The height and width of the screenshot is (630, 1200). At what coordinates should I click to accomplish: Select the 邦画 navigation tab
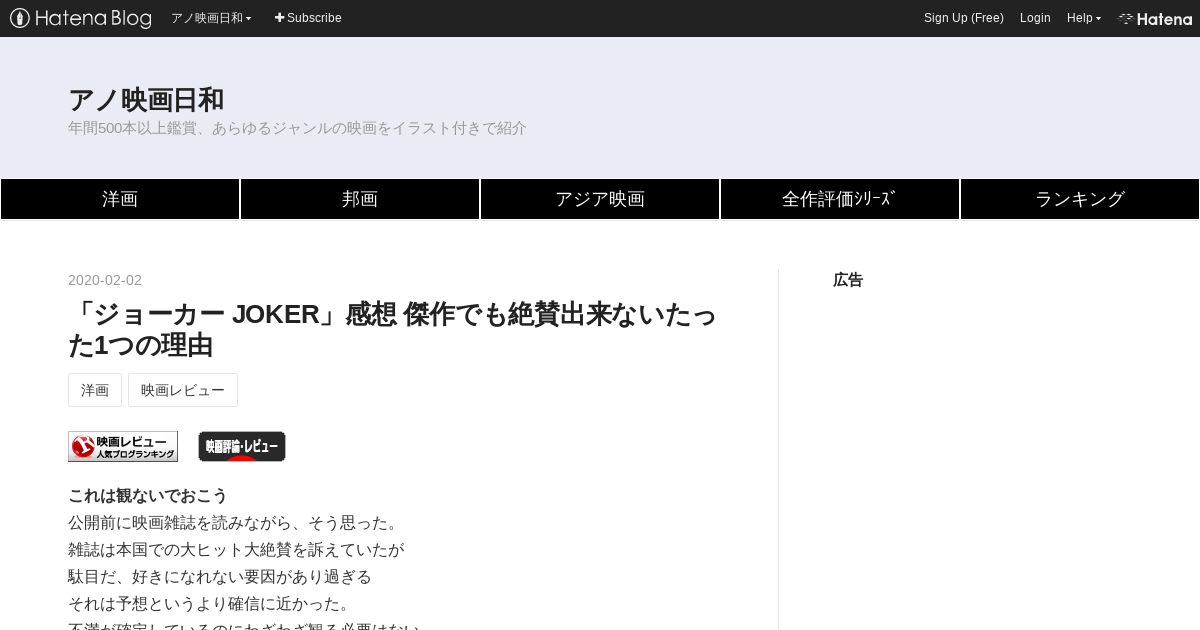[x=360, y=199]
